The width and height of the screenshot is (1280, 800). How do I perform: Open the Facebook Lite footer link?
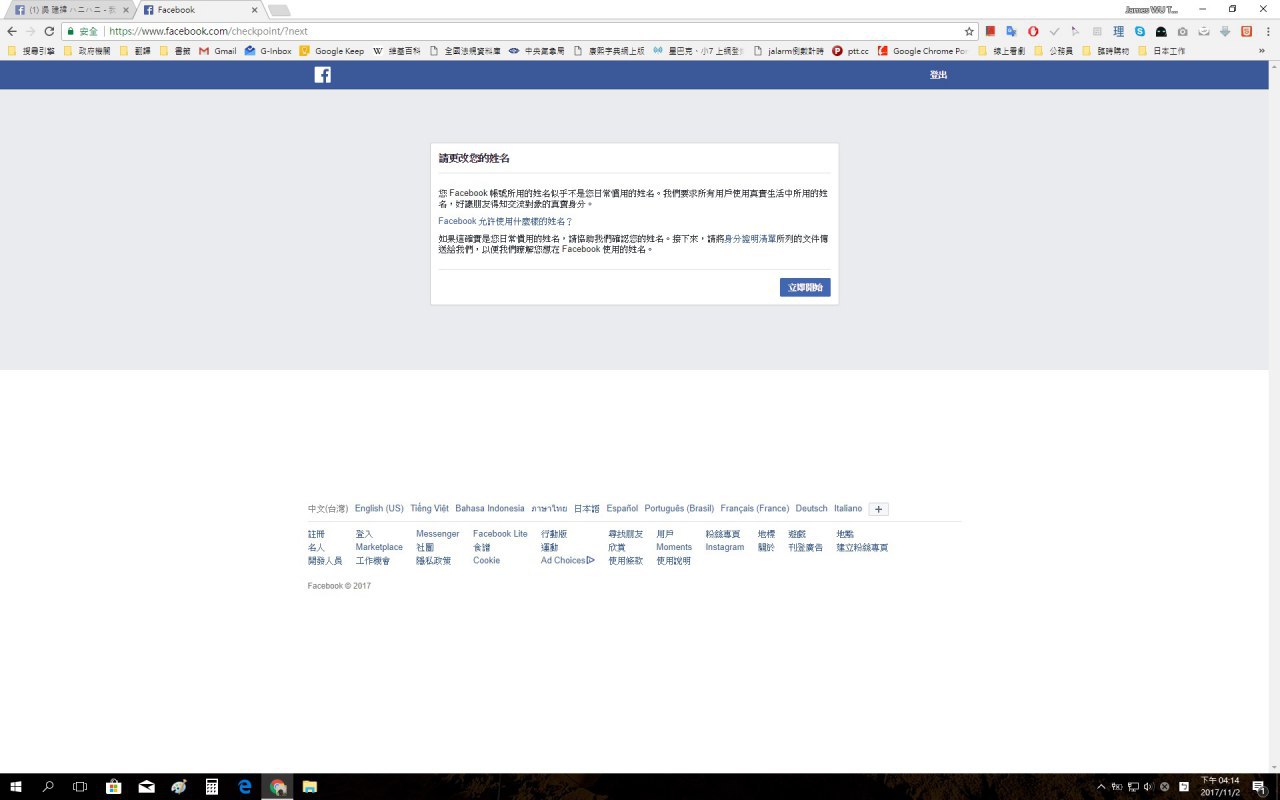(500, 534)
